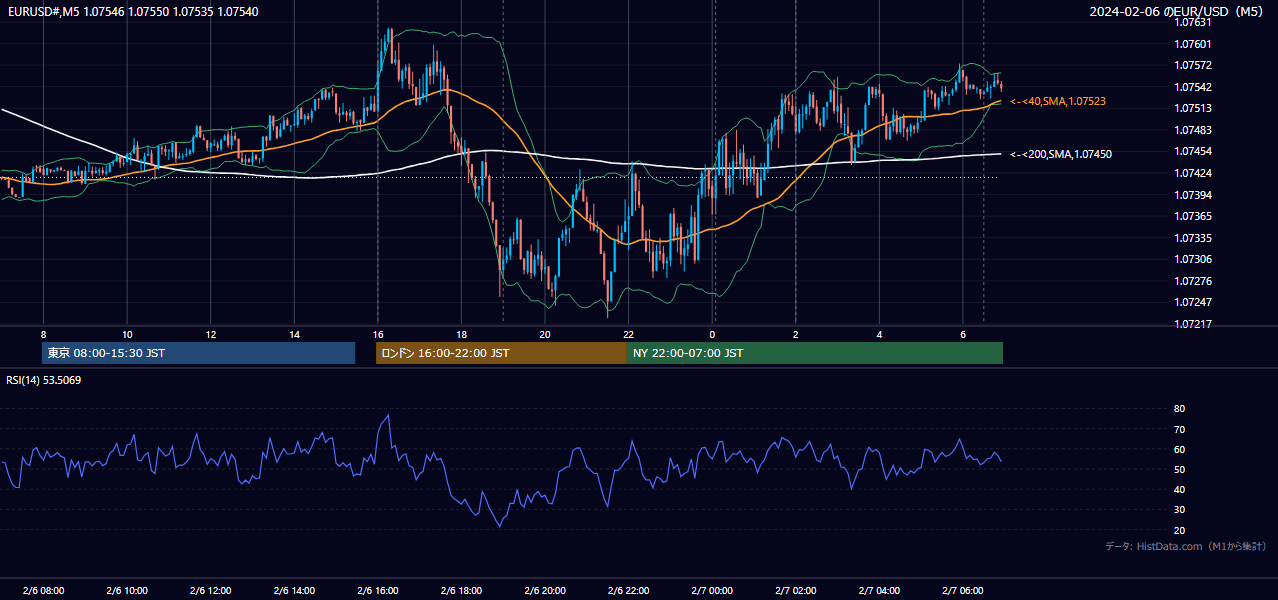Click price axis value 1.07306
Screen dimensions: 1278x600
(1193, 259)
